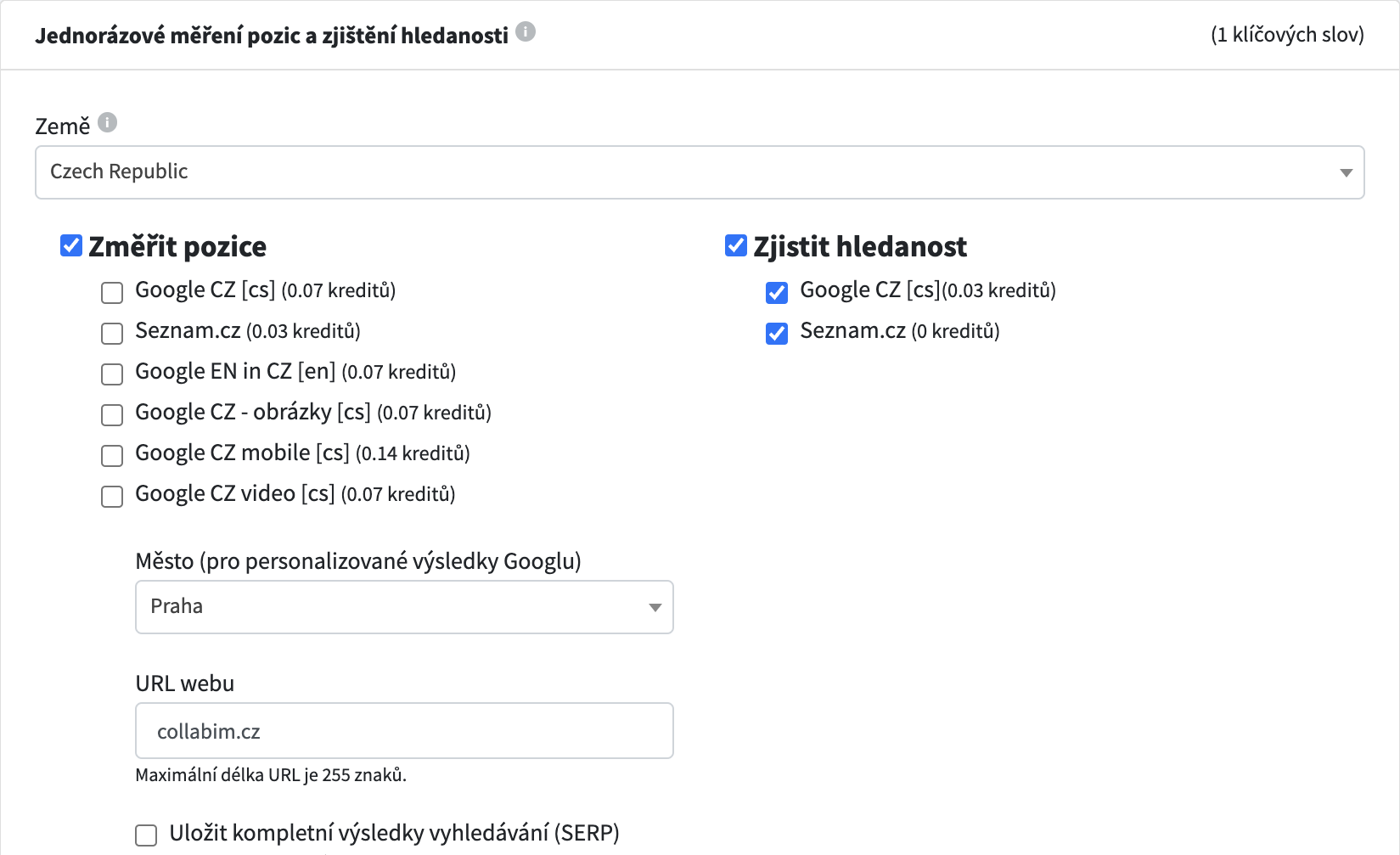
Task: Open the Země country dropdown
Action: pyautogui.click(x=700, y=172)
